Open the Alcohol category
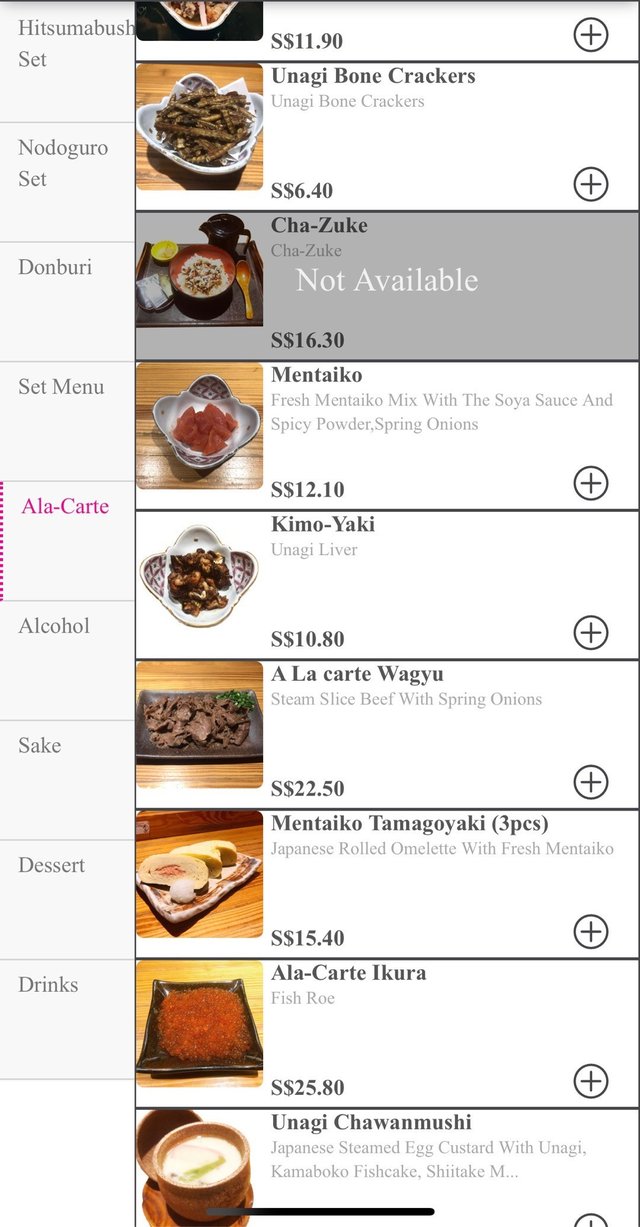This screenshot has height=1227, width=640. 67,626
